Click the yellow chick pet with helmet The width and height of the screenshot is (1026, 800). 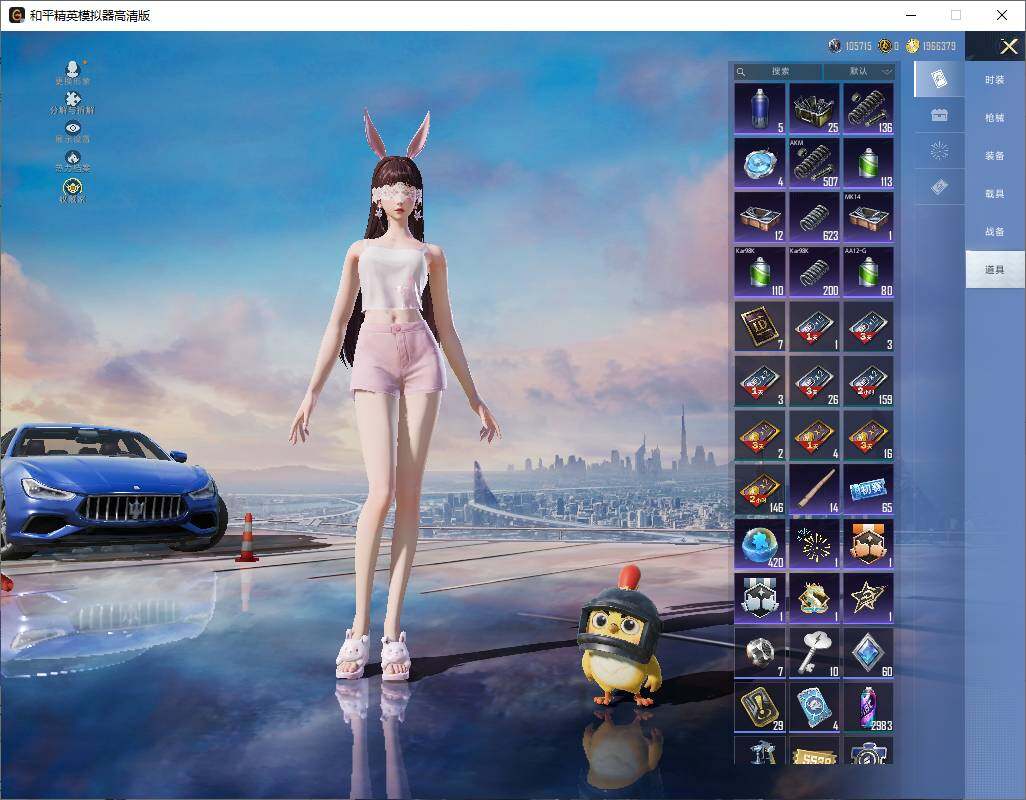click(x=621, y=638)
